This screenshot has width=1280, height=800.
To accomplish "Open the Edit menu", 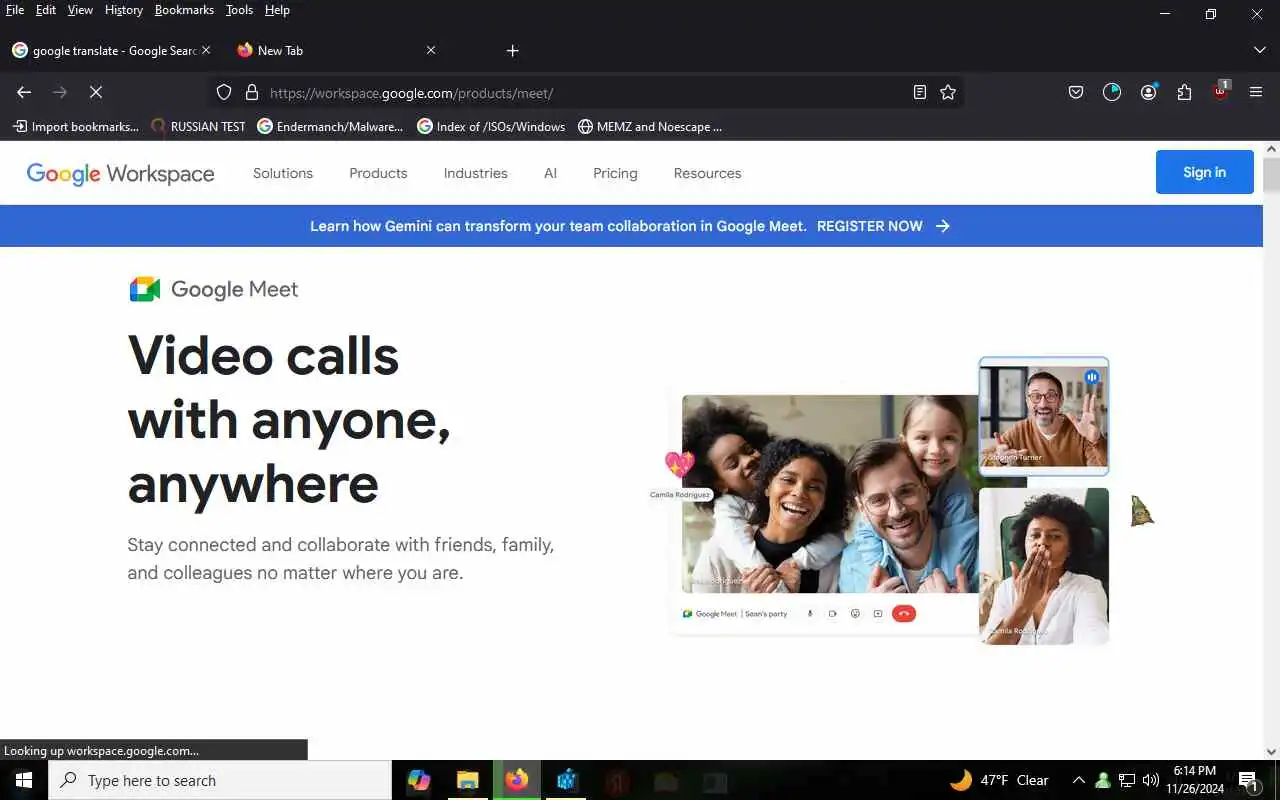I will click(46, 10).
